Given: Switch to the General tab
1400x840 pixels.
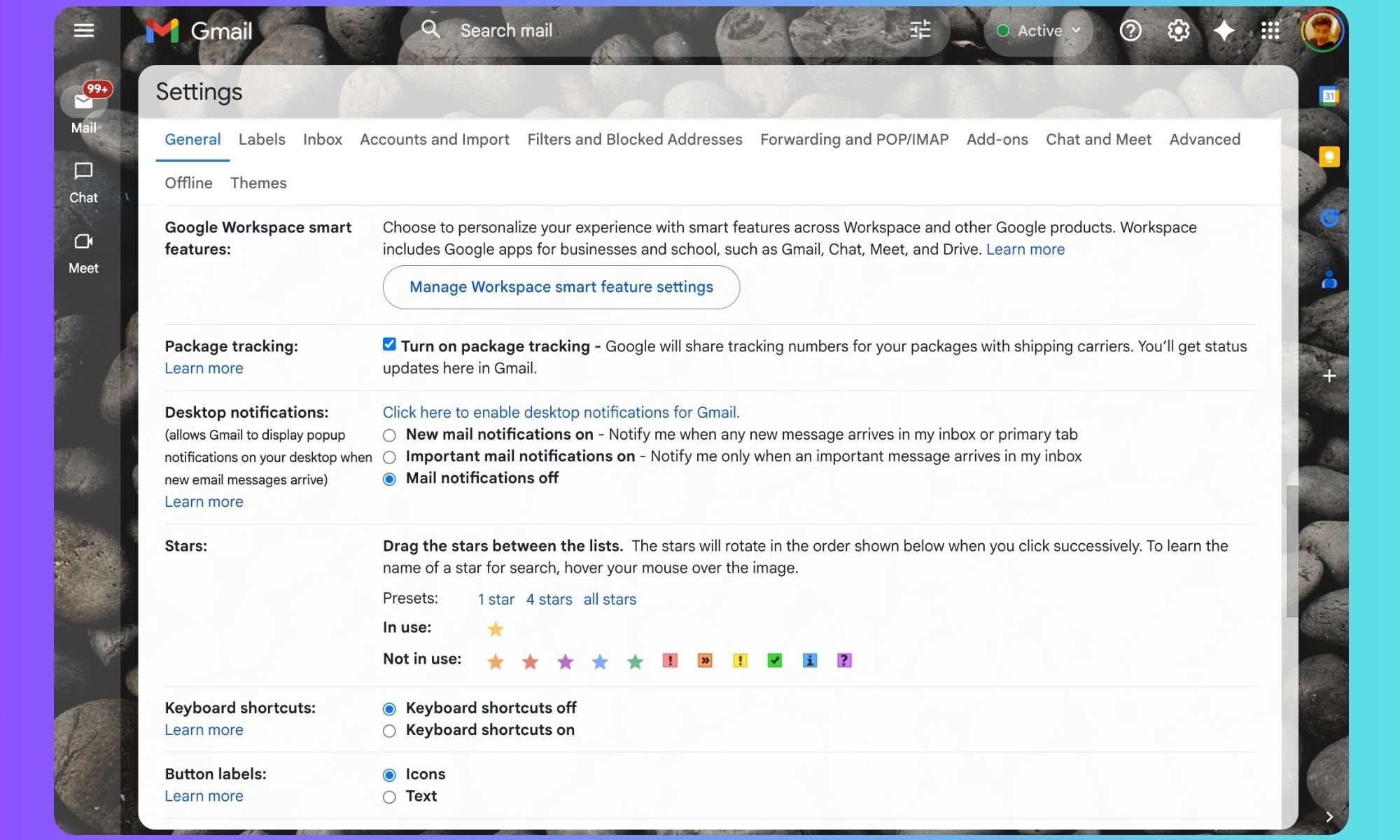Looking at the screenshot, I should pos(192,139).
